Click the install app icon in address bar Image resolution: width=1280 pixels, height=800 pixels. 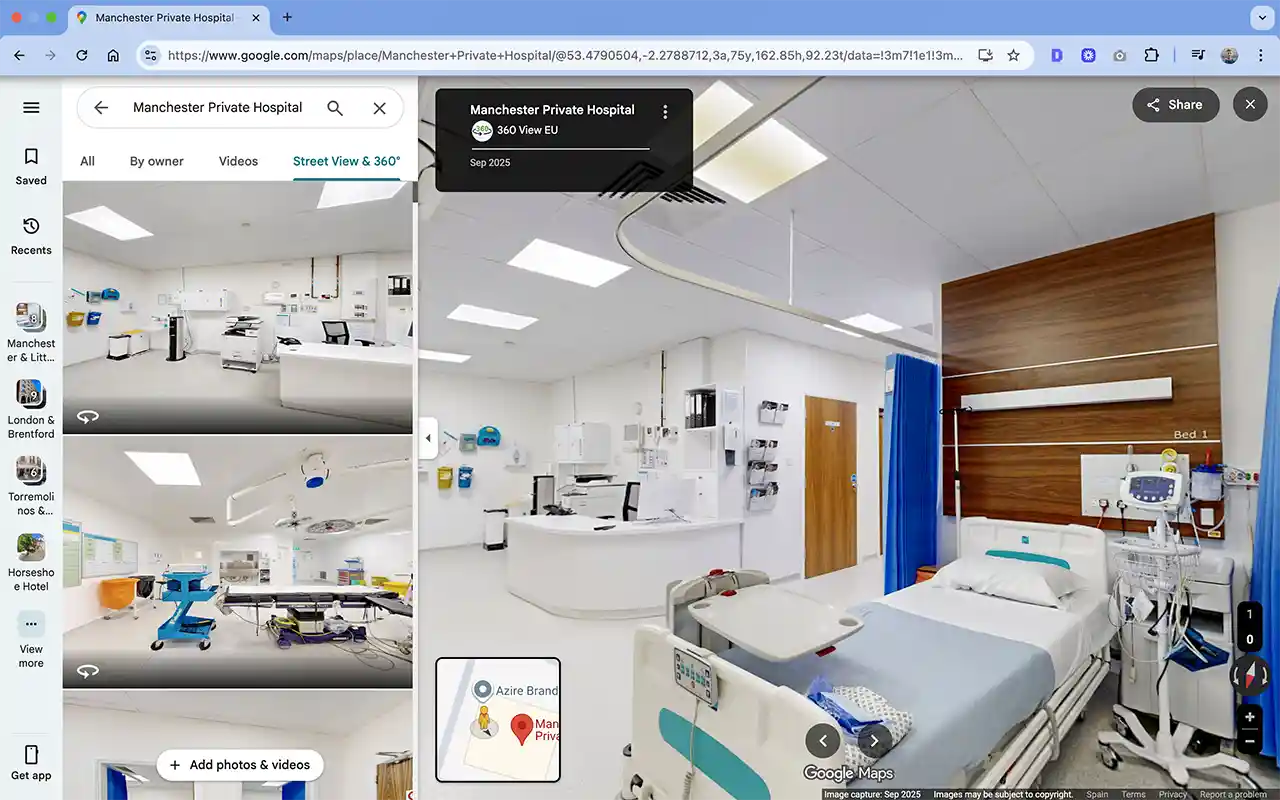click(x=985, y=56)
